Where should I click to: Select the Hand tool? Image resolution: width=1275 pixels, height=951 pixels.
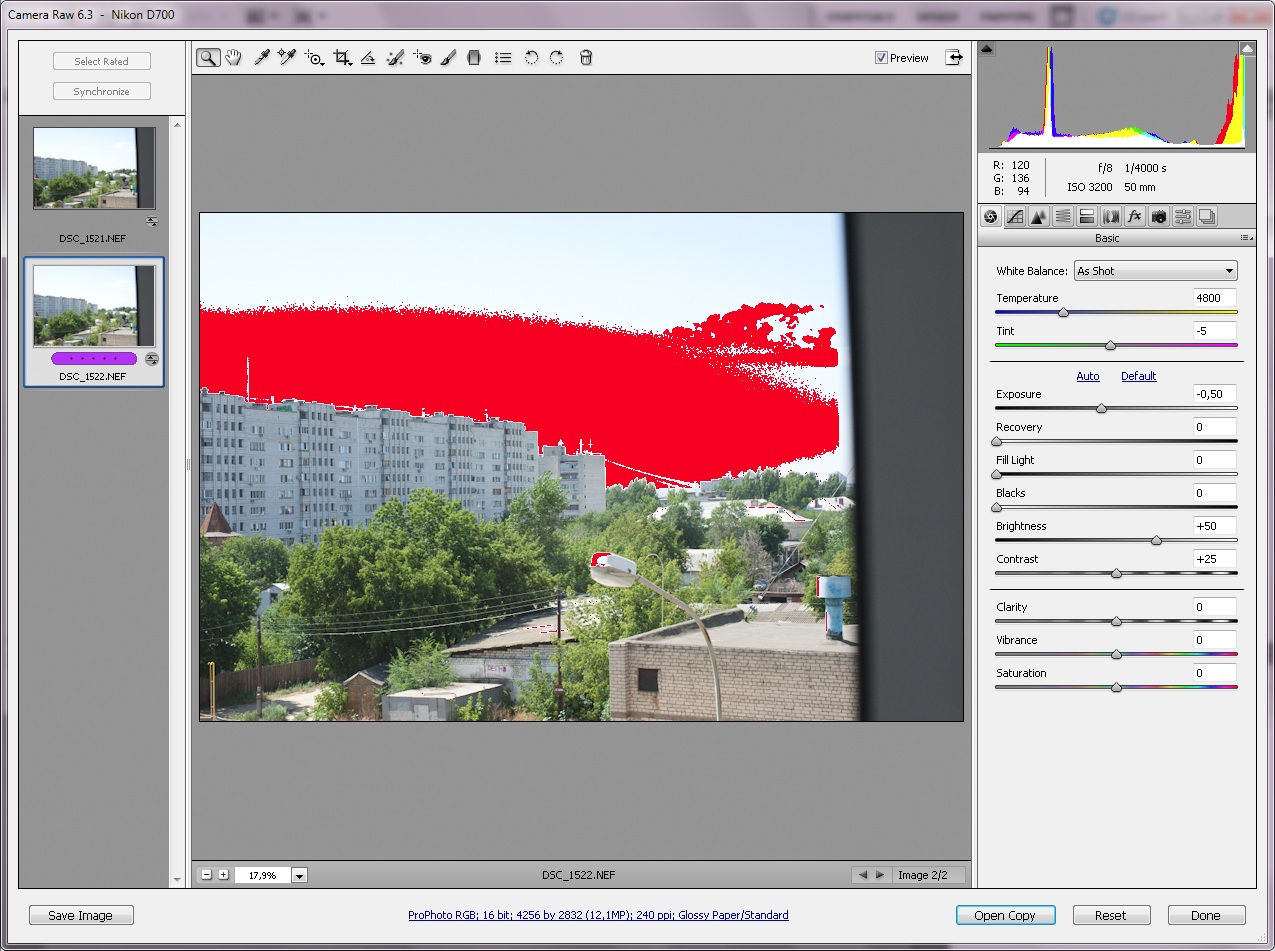click(x=233, y=58)
